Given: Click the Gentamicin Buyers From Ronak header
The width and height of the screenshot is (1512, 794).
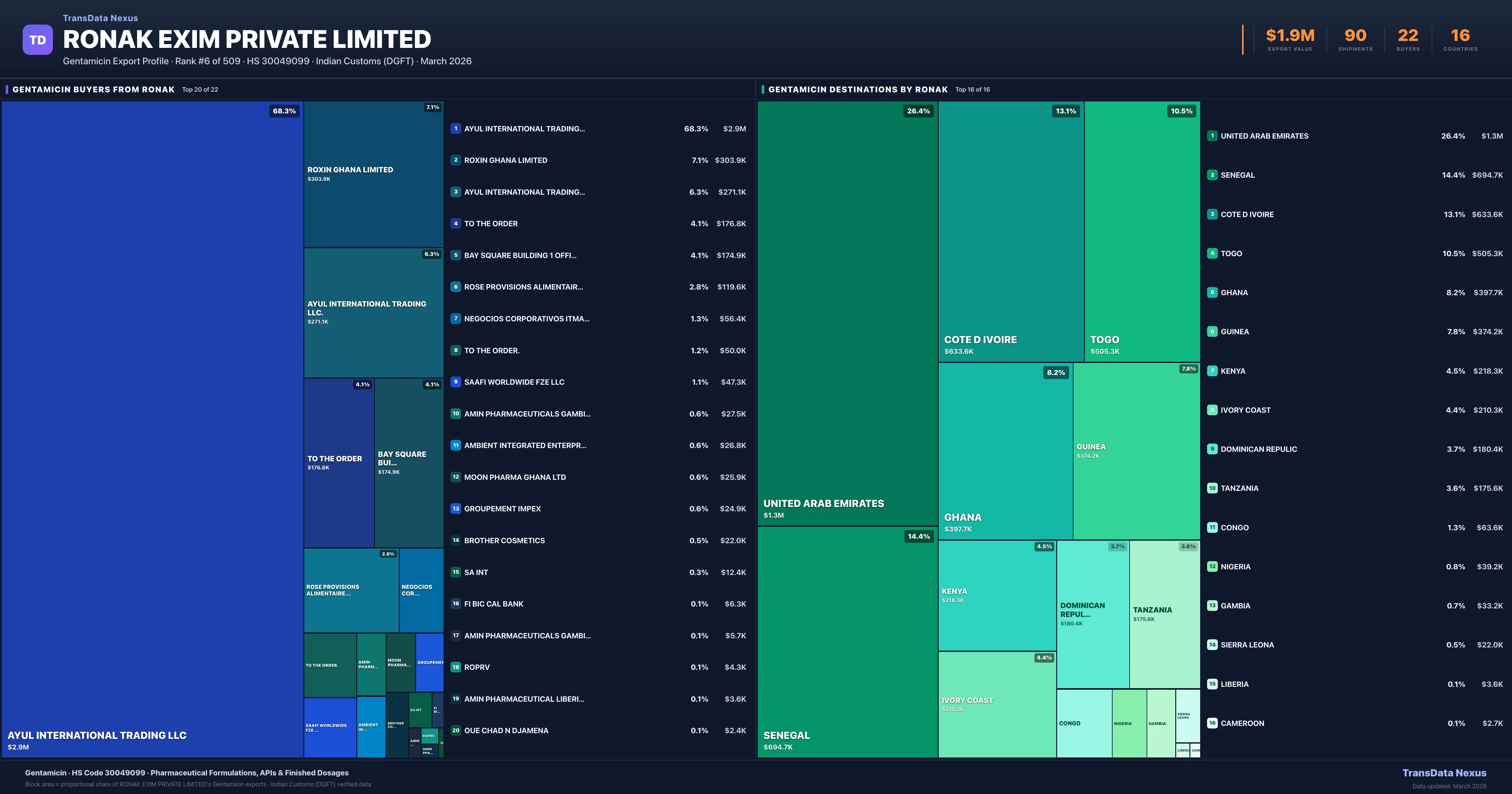Looking at the screenshot, I should (93, 89).
